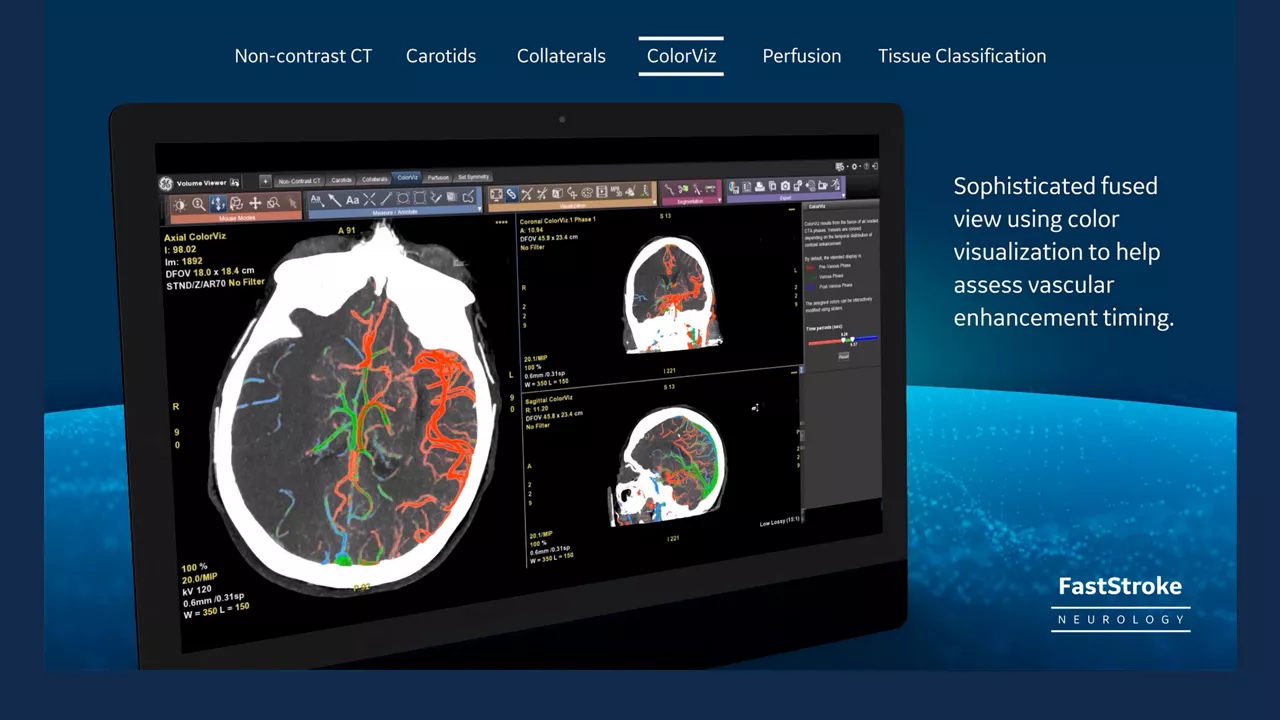Open the color palette icon in Visualization
The width and height of the screenshot is (1280, 720).
coord(587,192)
